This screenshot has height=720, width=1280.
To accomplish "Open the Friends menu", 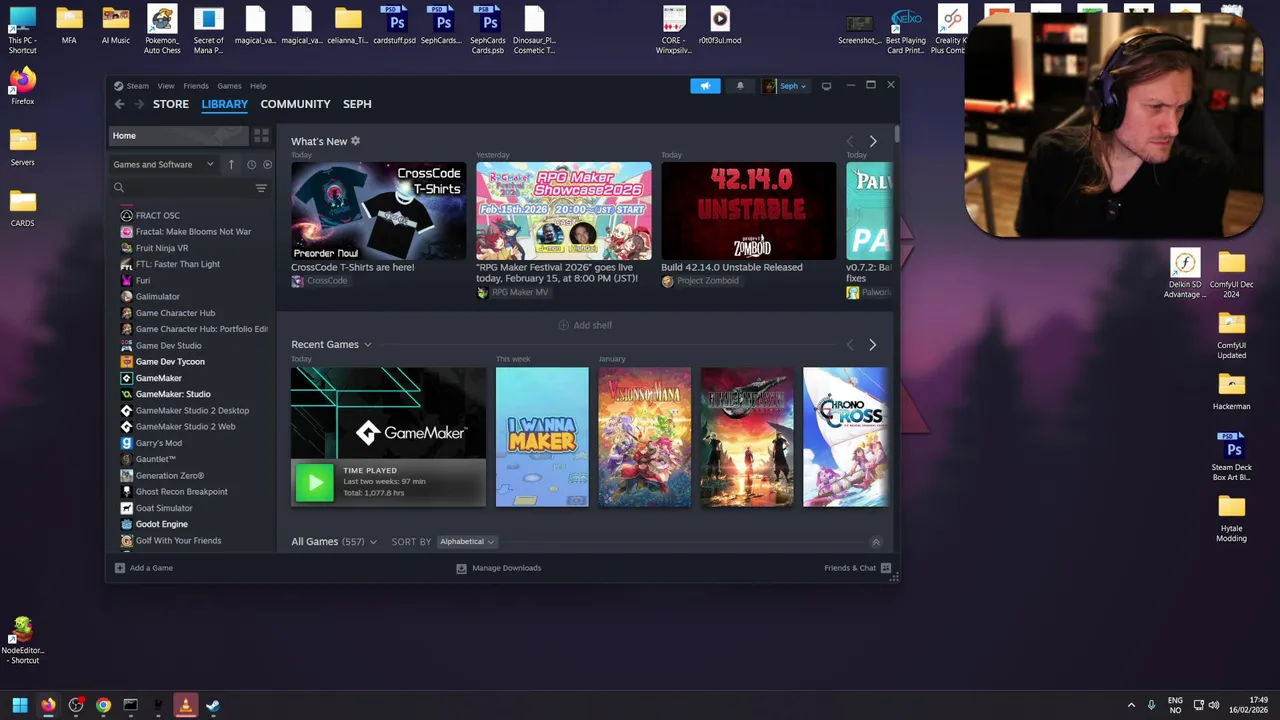I will [196, 86].
